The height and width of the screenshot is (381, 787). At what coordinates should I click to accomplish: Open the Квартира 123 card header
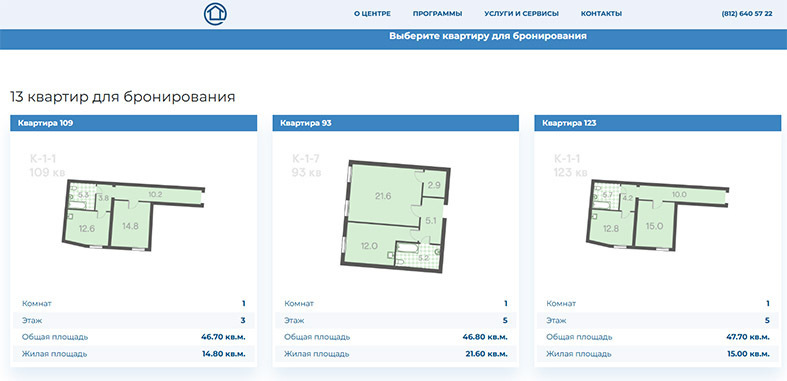pos(658,123)
